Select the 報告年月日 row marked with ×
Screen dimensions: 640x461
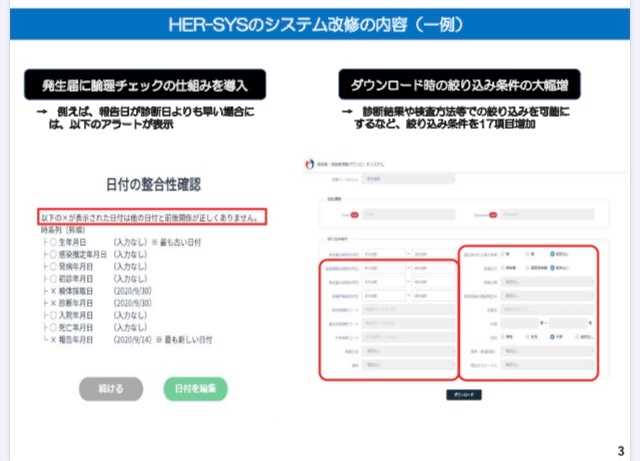point(128,340)
